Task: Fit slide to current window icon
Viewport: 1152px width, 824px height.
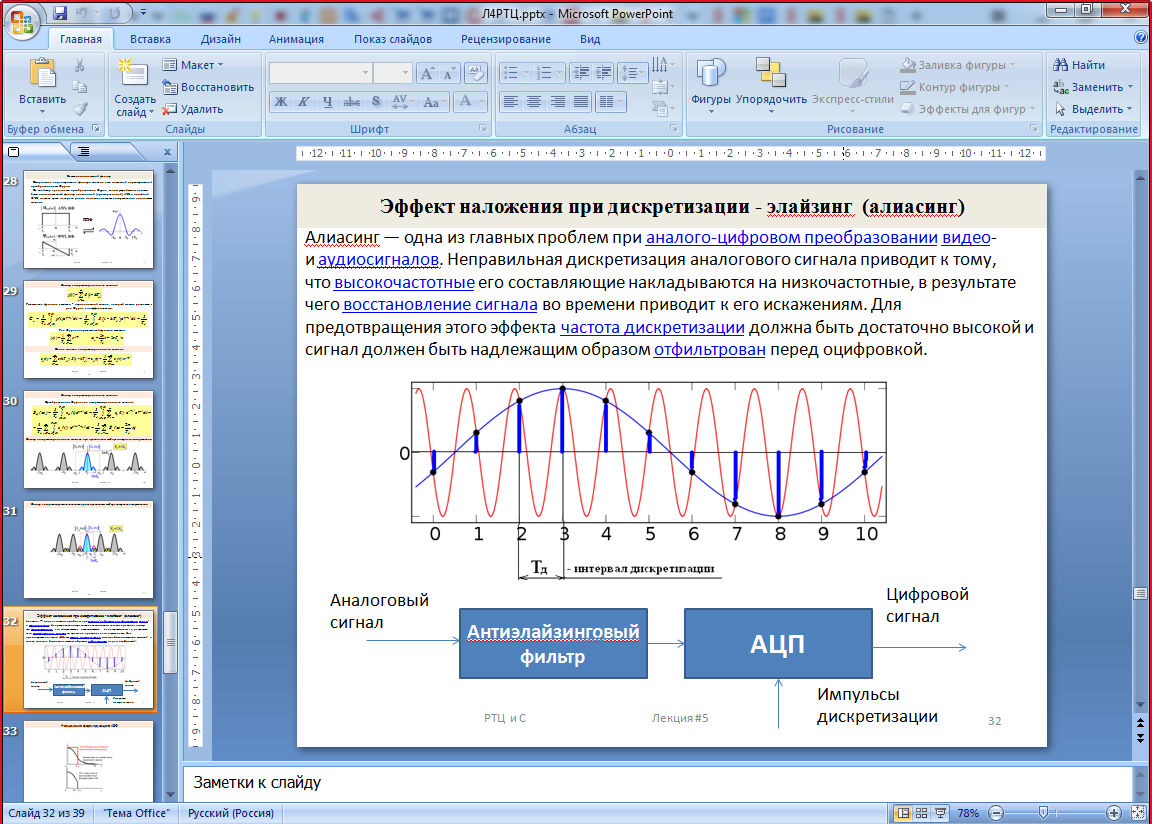Action: (x=1137, y=813)
